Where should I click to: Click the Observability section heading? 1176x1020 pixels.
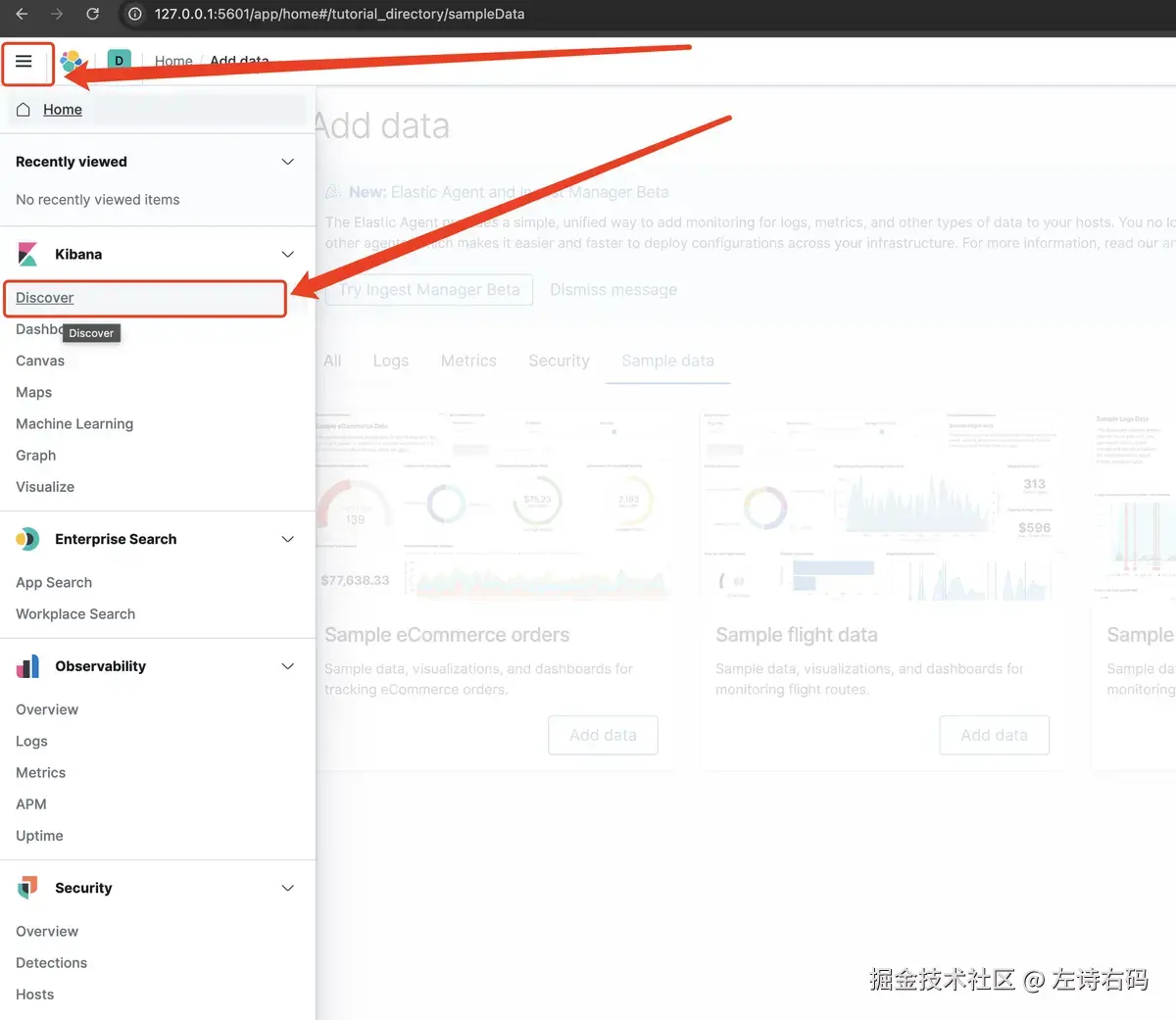100,666
